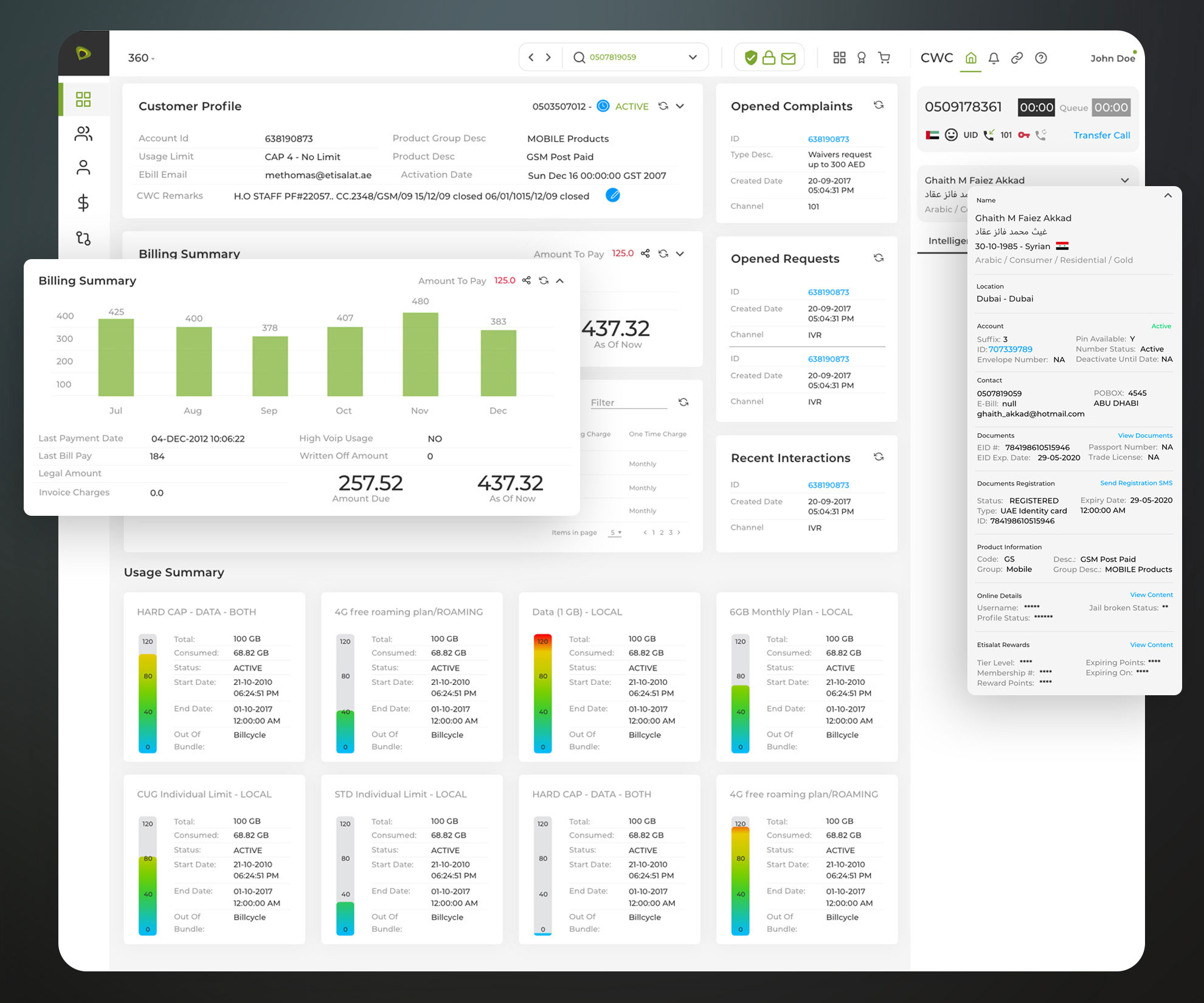Screen dimensions: 1204x1003
Task: Open ID 638190873 in Recent Interactions
Action: tap(828, 485)
